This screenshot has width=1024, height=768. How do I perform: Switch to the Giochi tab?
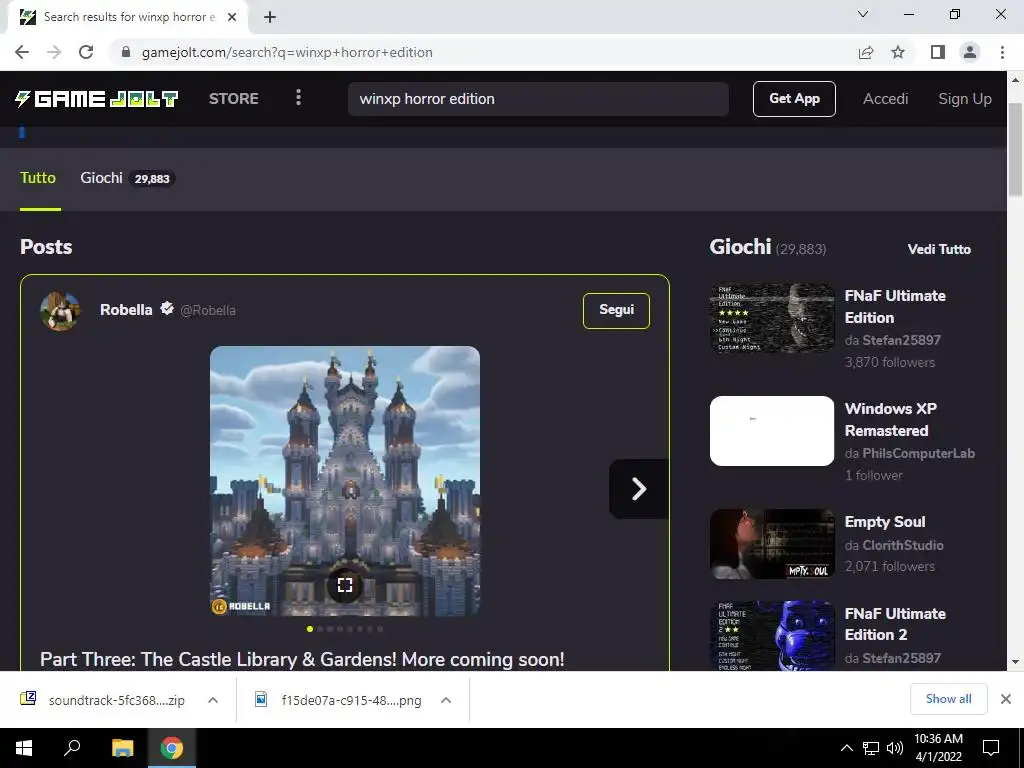127,178
